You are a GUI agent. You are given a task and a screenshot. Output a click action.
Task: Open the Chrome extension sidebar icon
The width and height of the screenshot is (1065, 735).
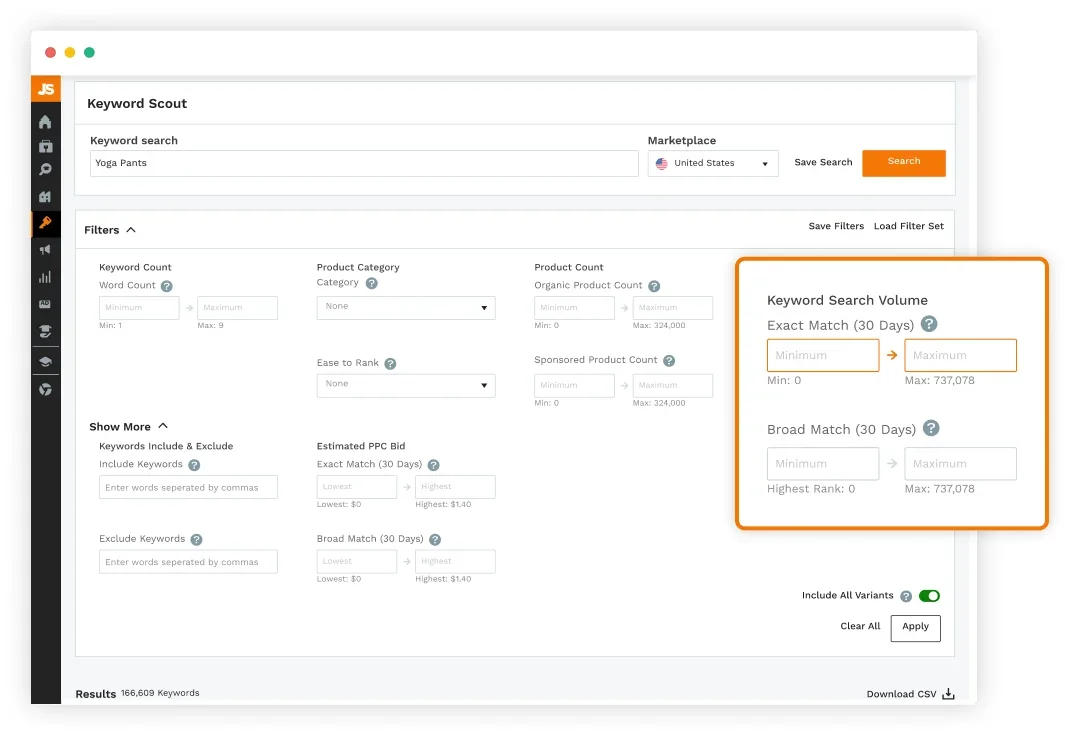pyautogui.click(x=45, y=390)
